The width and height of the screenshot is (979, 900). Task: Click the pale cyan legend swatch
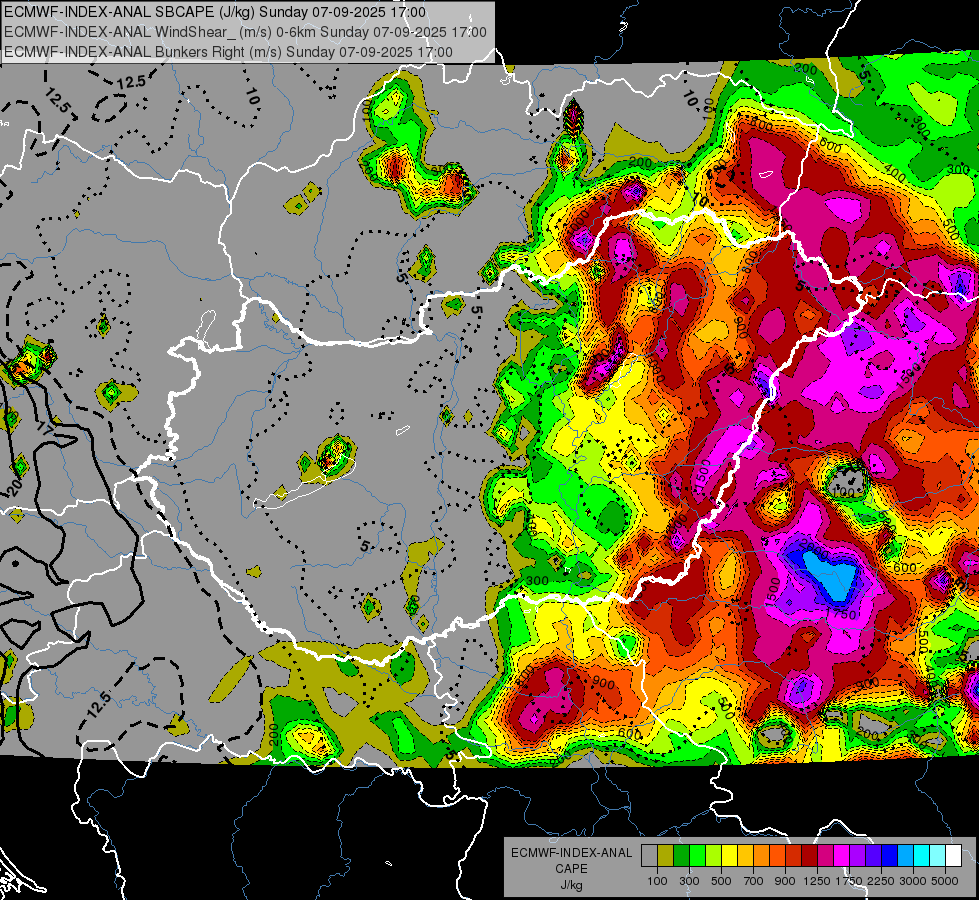(938, 855)
